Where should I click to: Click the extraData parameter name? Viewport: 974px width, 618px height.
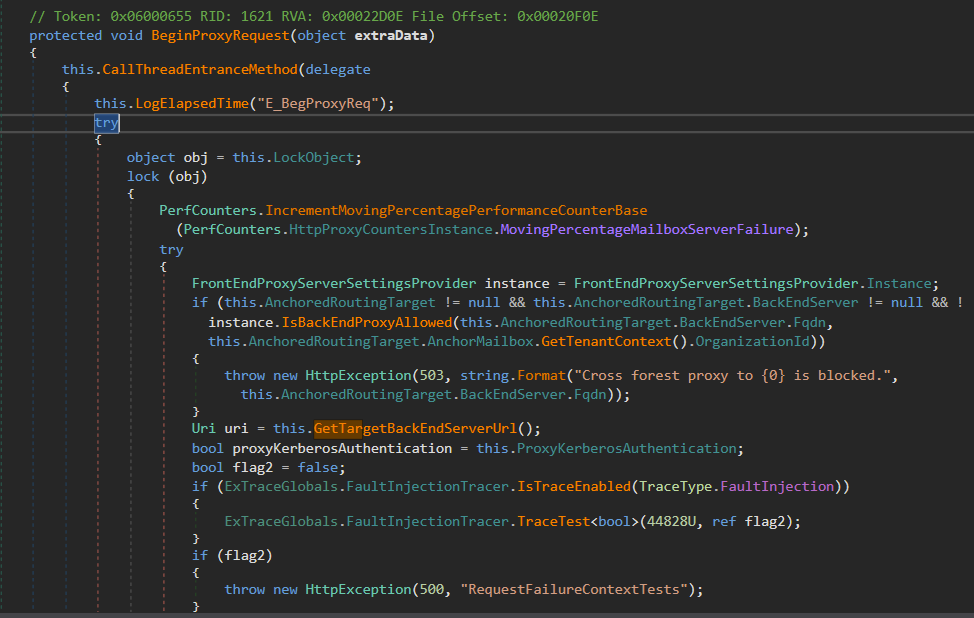pyautogui.click(x=391, y=35)
